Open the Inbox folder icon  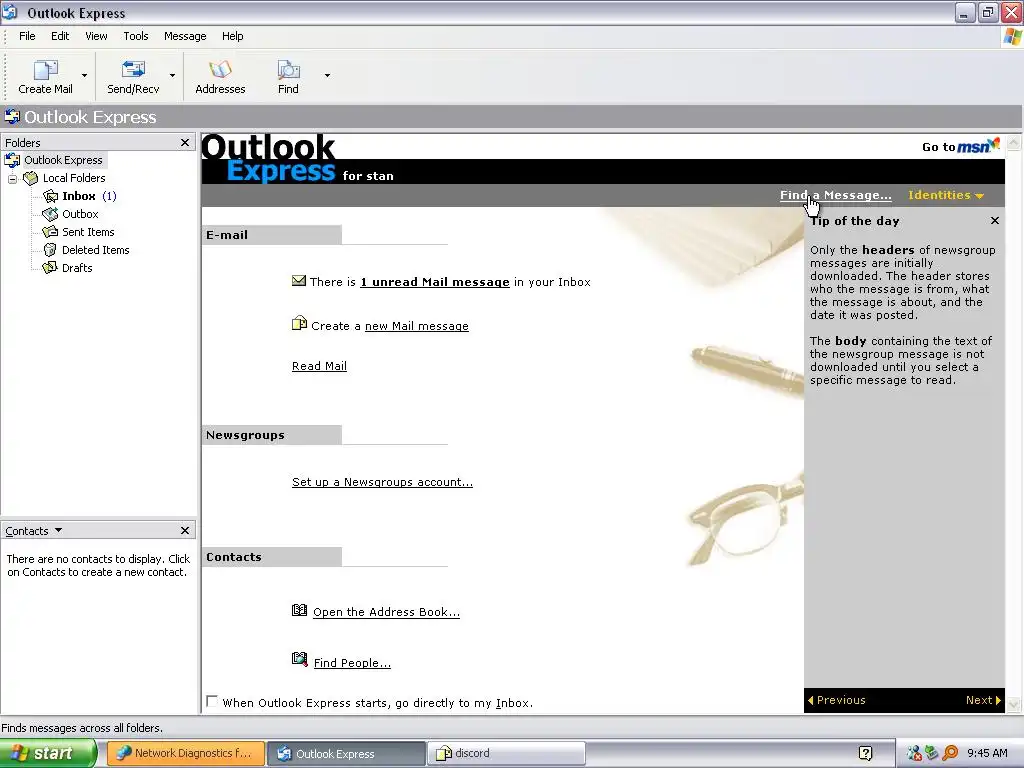pos(50,196)
